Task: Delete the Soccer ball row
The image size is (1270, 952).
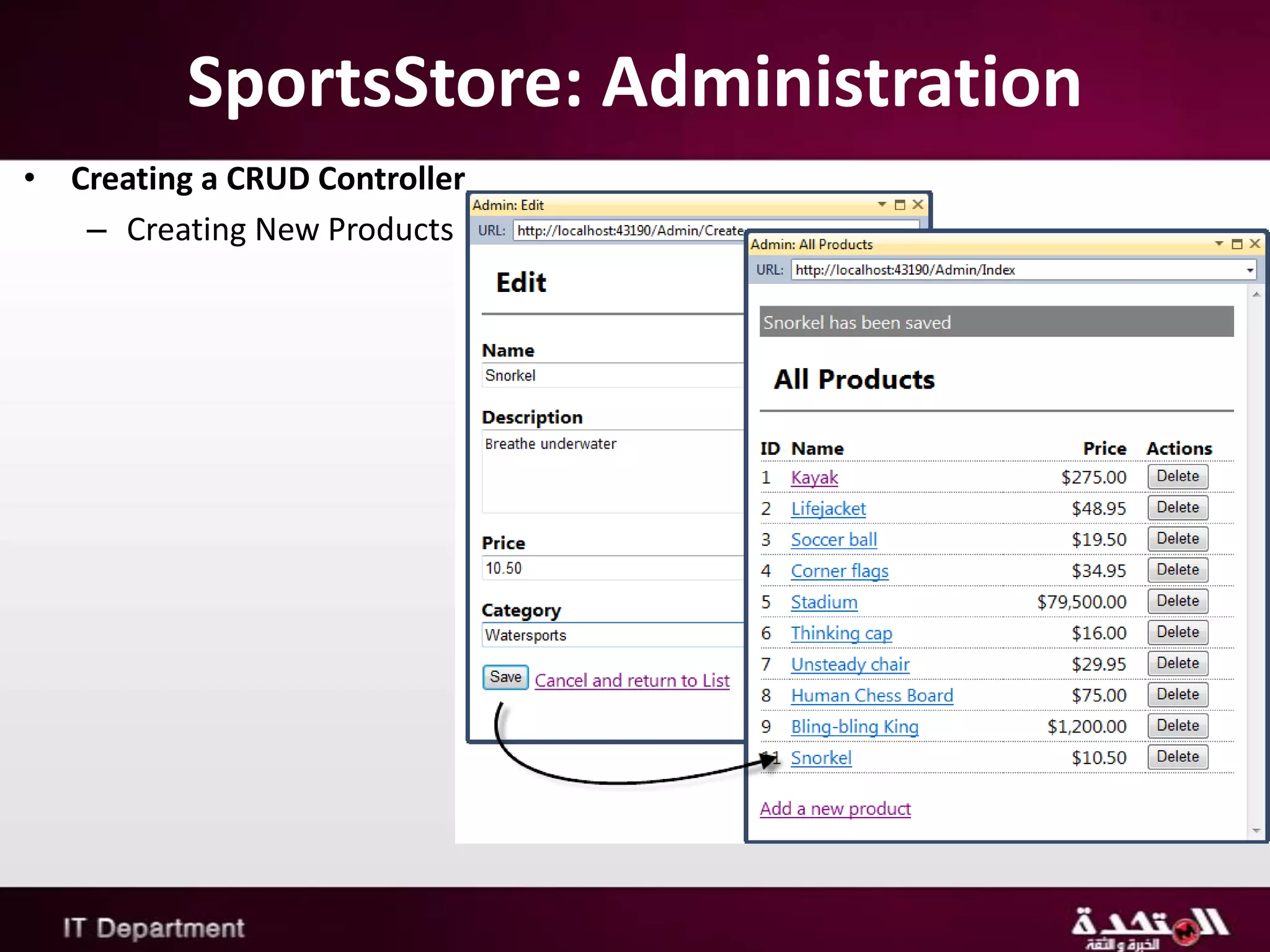Action: tap(1178, 539)
